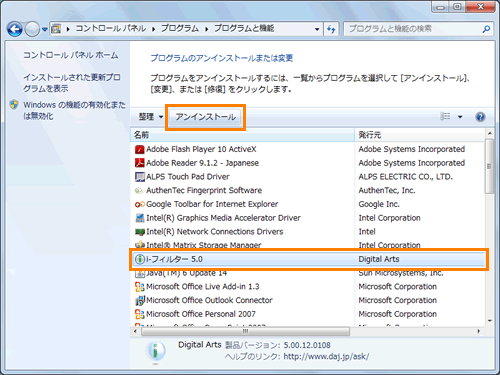500x375 pixels.
Task: Select Google Toolbar for Internet Explorer name
Action: point(212,204)
